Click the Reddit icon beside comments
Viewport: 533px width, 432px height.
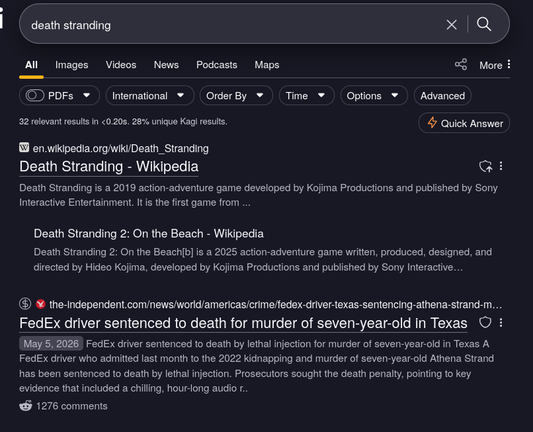(25, 405)
